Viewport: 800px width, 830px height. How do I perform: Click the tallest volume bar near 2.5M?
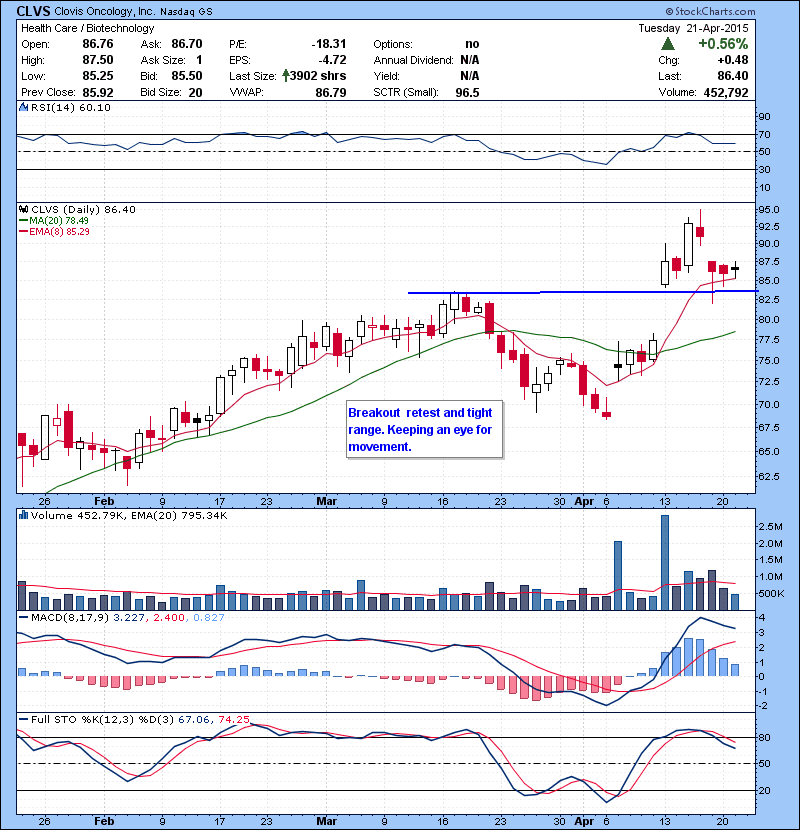[x=665, y=562]
